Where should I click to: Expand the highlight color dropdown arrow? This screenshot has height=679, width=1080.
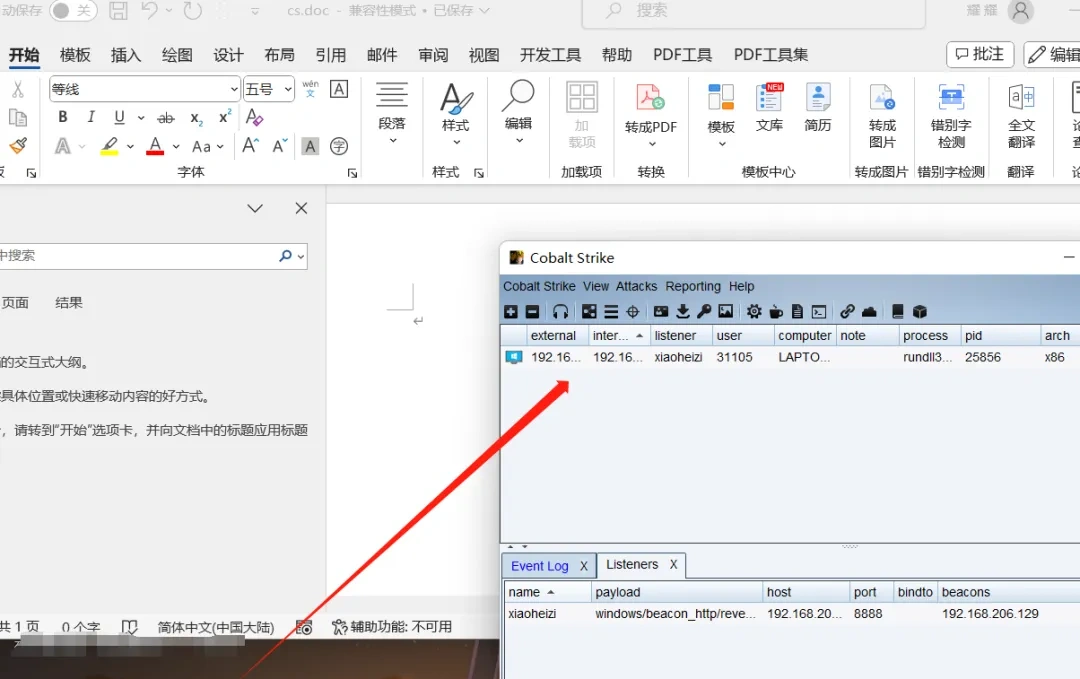[130, 146]
